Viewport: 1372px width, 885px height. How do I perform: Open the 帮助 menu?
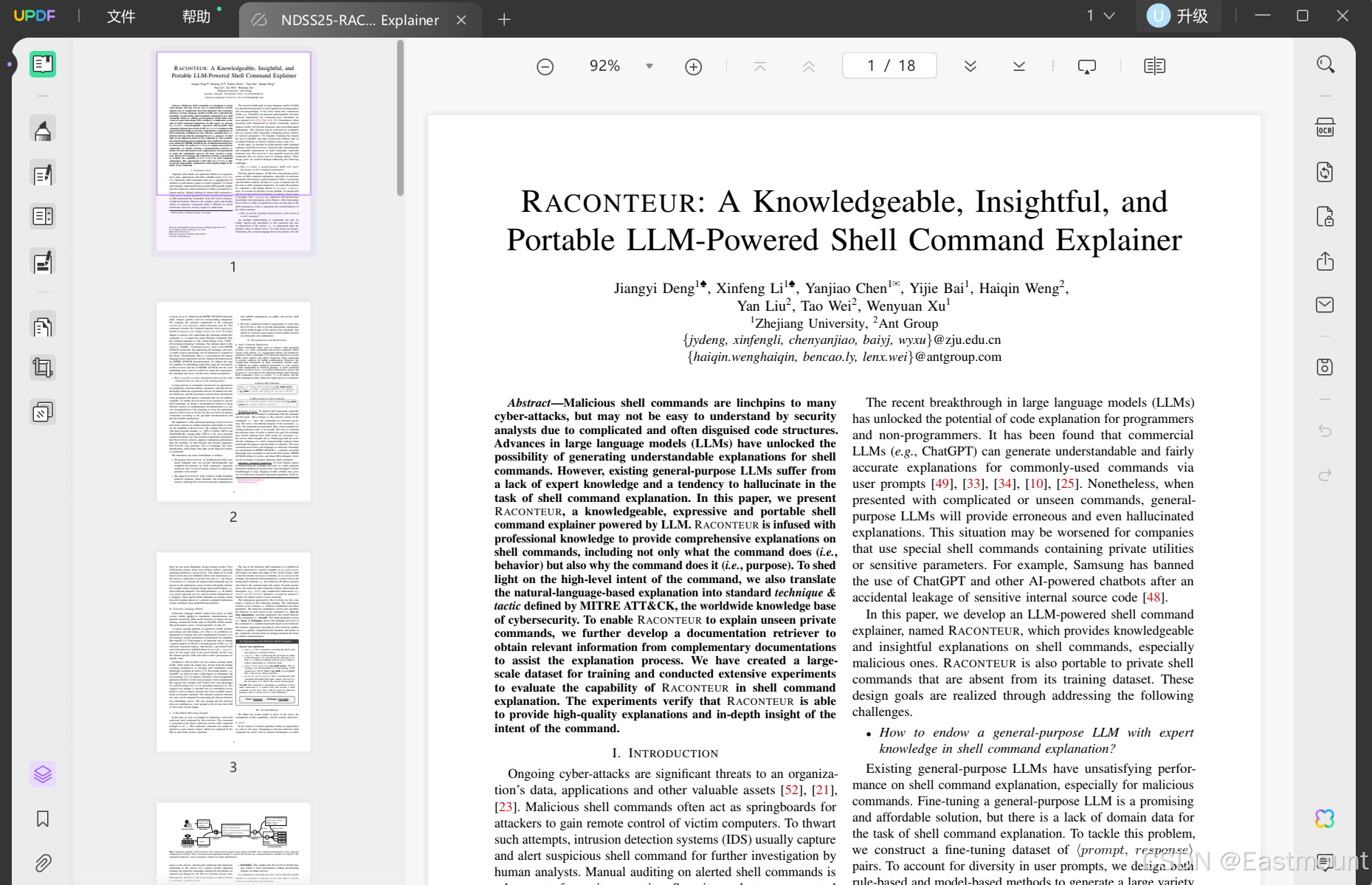click(197, 16)
